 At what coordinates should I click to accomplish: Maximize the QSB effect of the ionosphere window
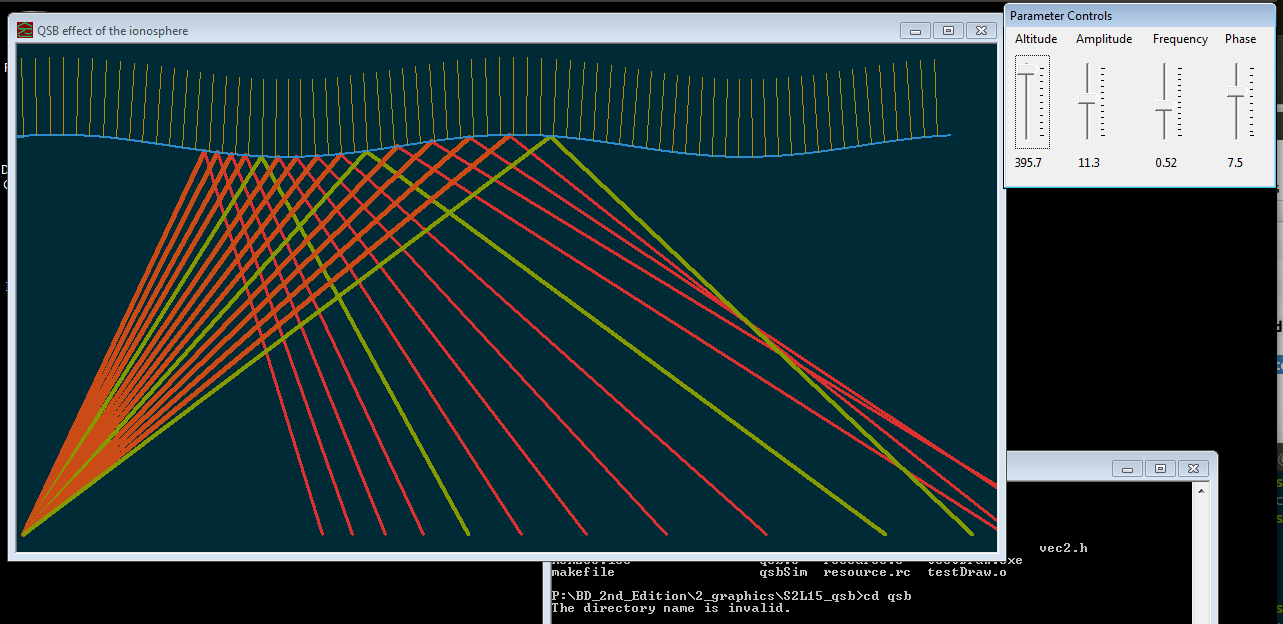pyautogui.click(x=948, y=31)
